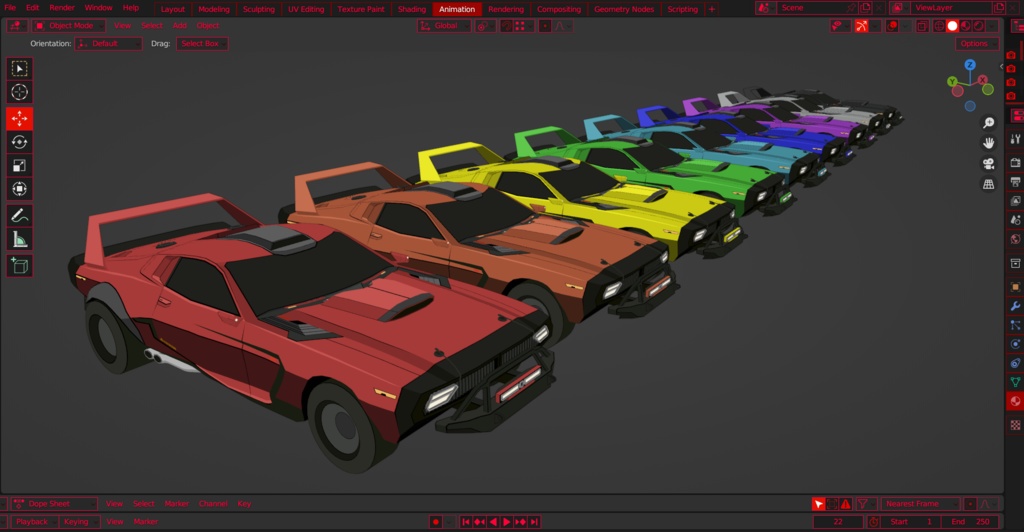Play the animation forward
The height and width of the screenshot is (532, 1024).
(x=507, y=522)
